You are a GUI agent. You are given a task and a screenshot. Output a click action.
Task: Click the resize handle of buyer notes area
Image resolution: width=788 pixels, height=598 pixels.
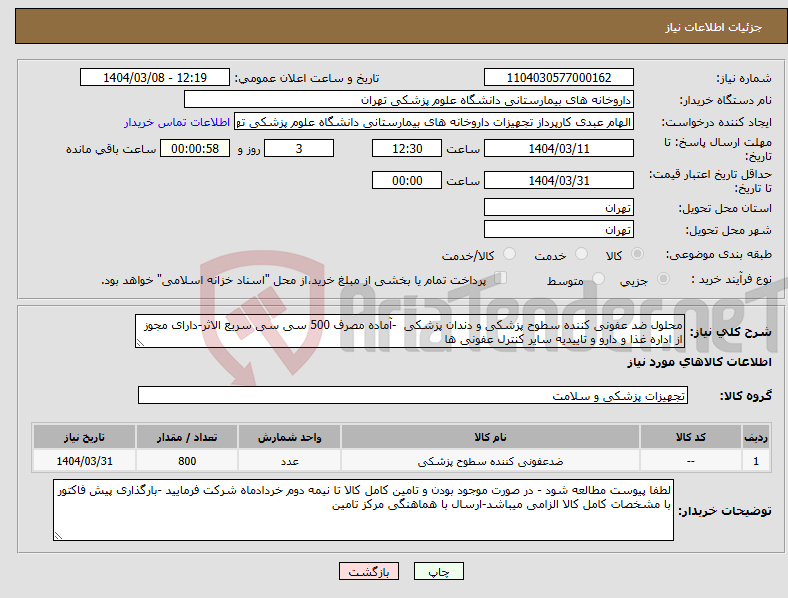tap(58, 536)
